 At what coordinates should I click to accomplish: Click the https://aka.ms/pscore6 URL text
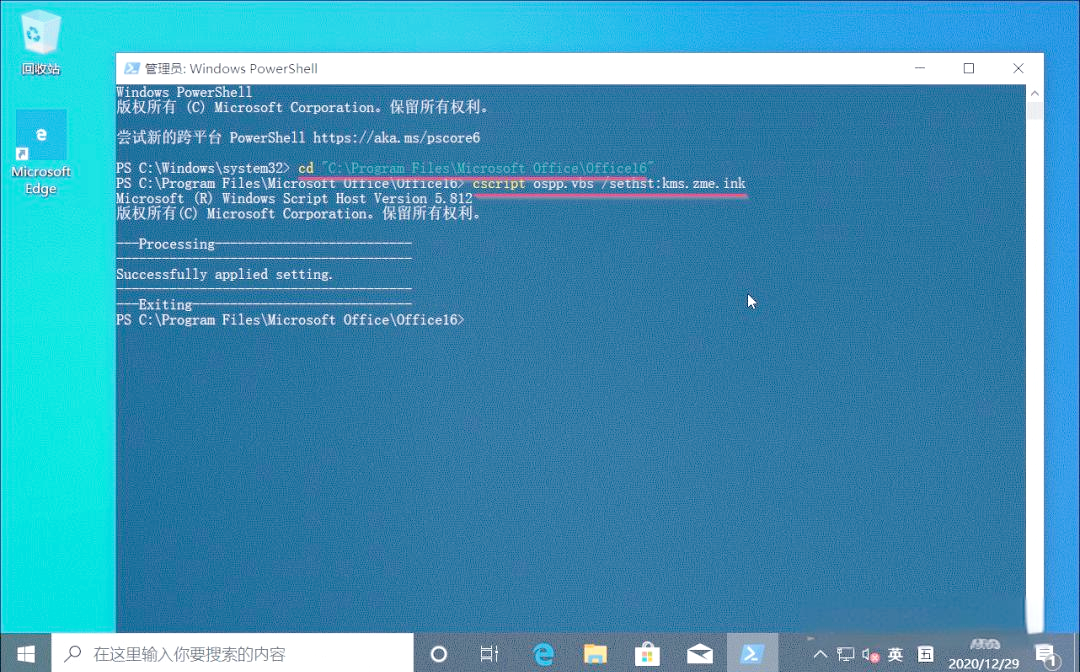coord(396,138)
